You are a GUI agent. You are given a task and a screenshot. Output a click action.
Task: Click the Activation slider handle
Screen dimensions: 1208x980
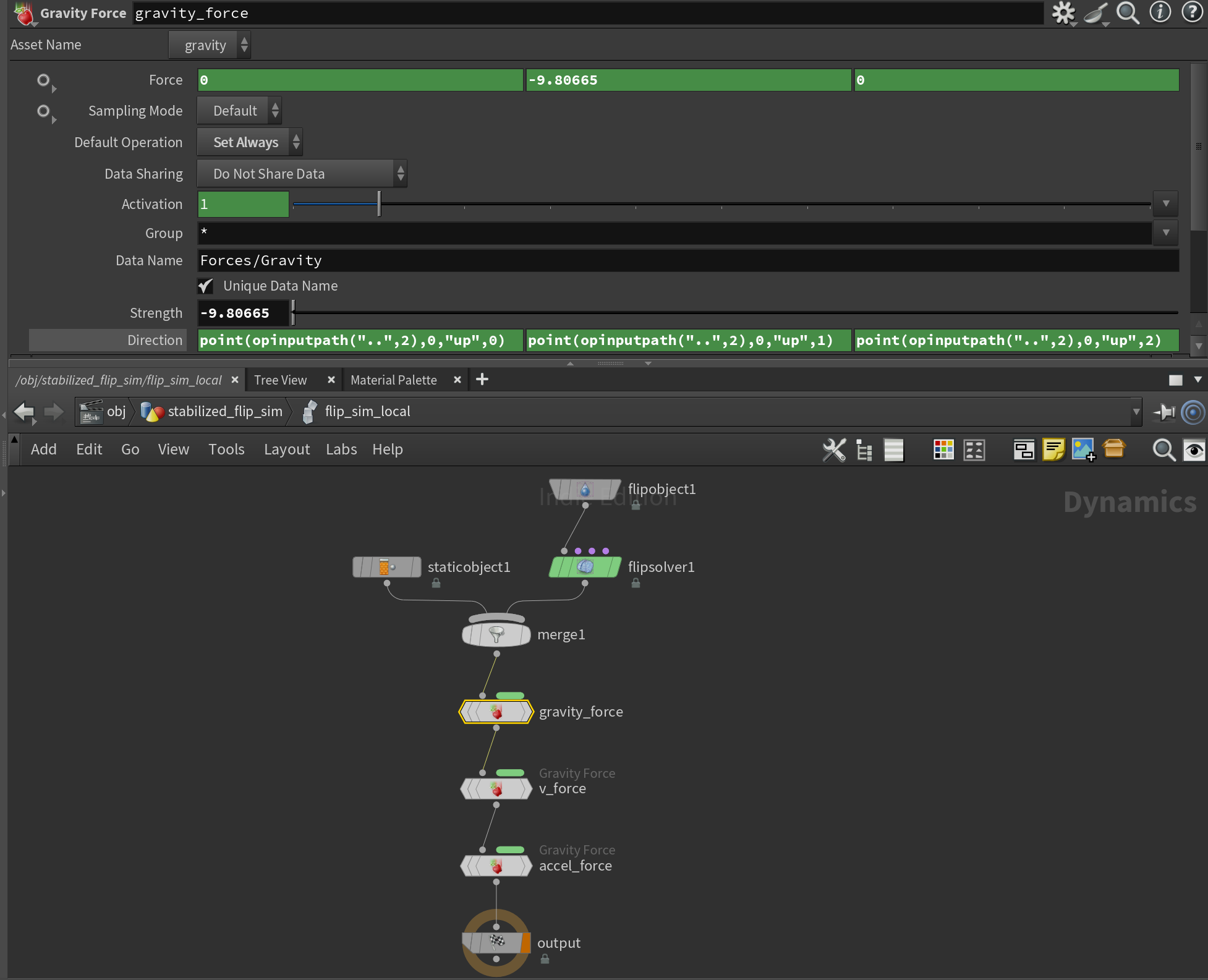(x=379, y=204)
